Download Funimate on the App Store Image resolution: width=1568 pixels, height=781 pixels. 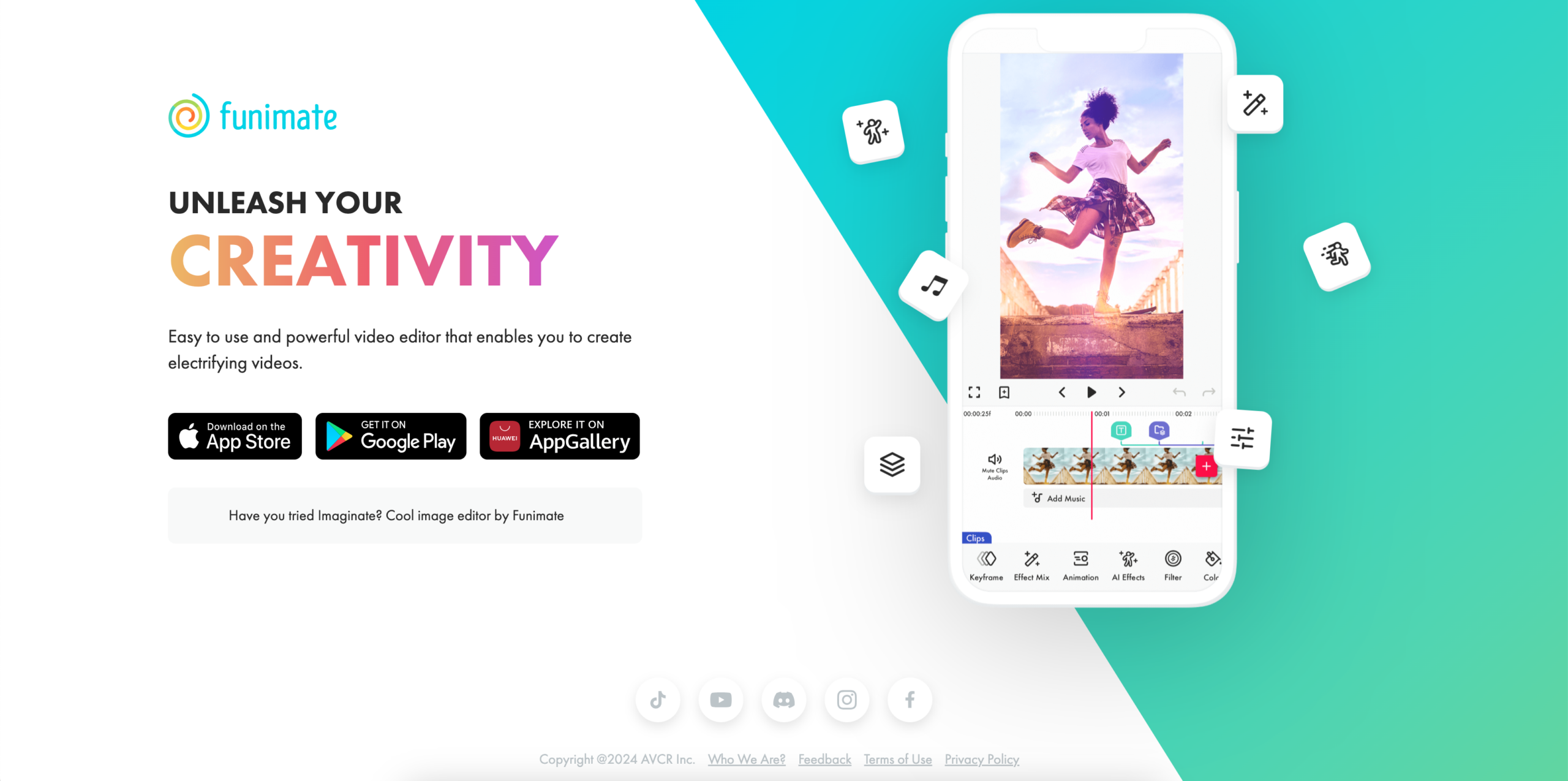pos(235,436)
